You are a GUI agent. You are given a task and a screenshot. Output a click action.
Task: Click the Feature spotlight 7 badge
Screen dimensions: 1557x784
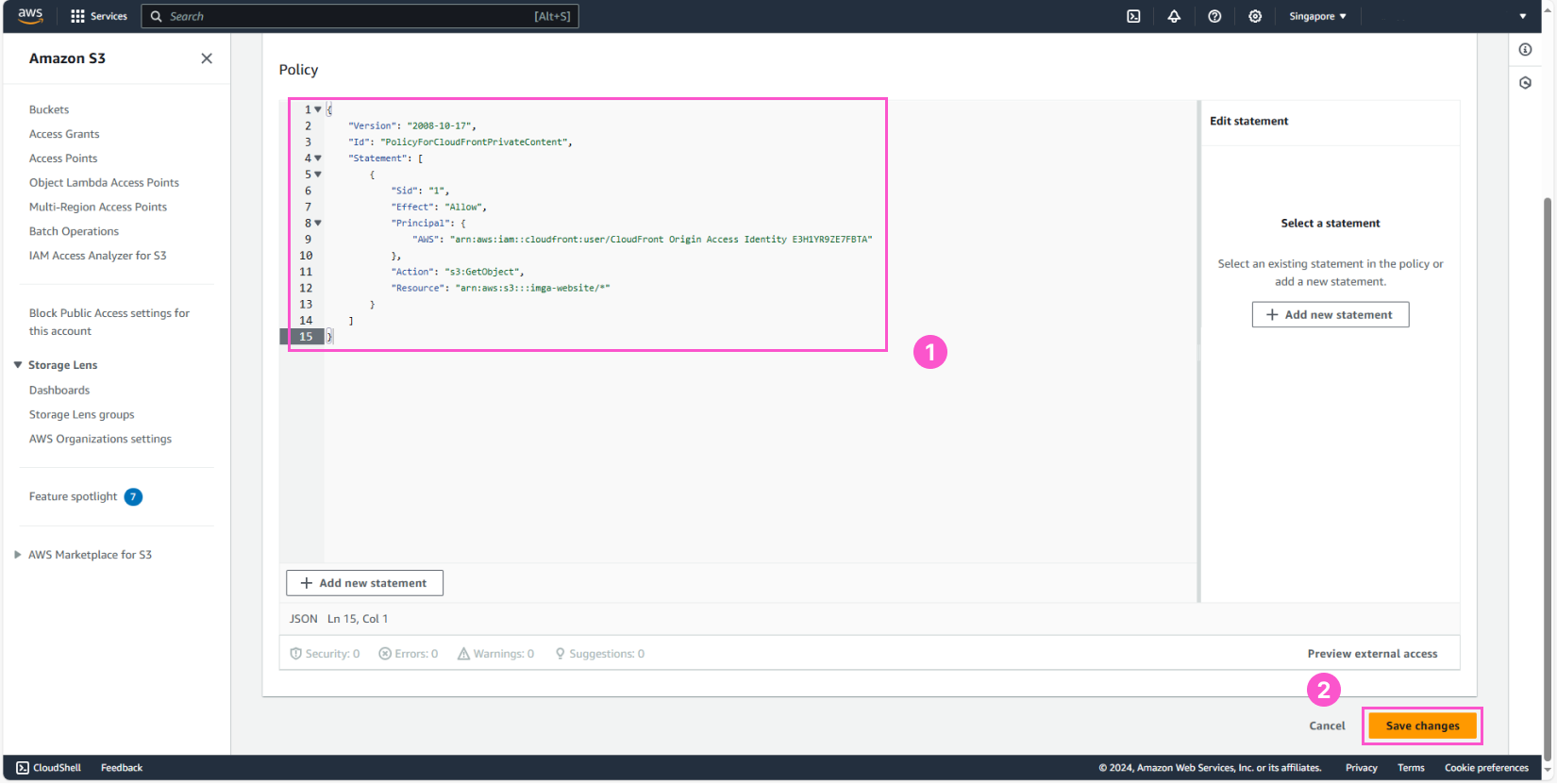pos(133,497)
